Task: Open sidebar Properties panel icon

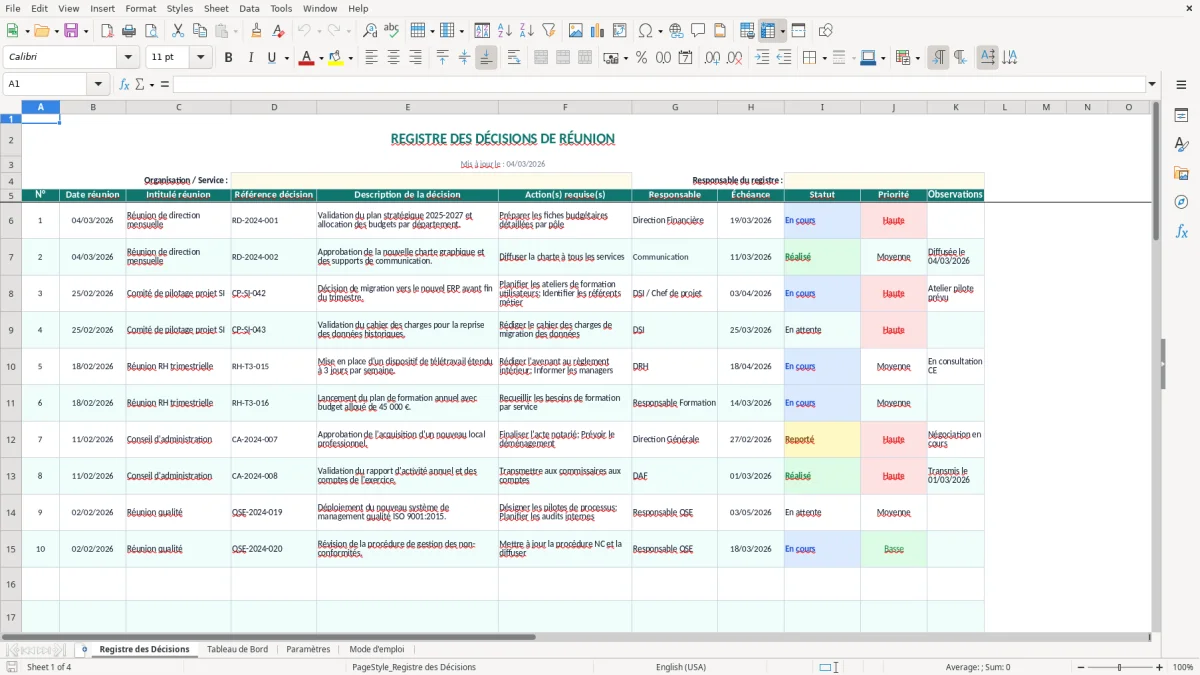Action: click(x=1181, y=115)
